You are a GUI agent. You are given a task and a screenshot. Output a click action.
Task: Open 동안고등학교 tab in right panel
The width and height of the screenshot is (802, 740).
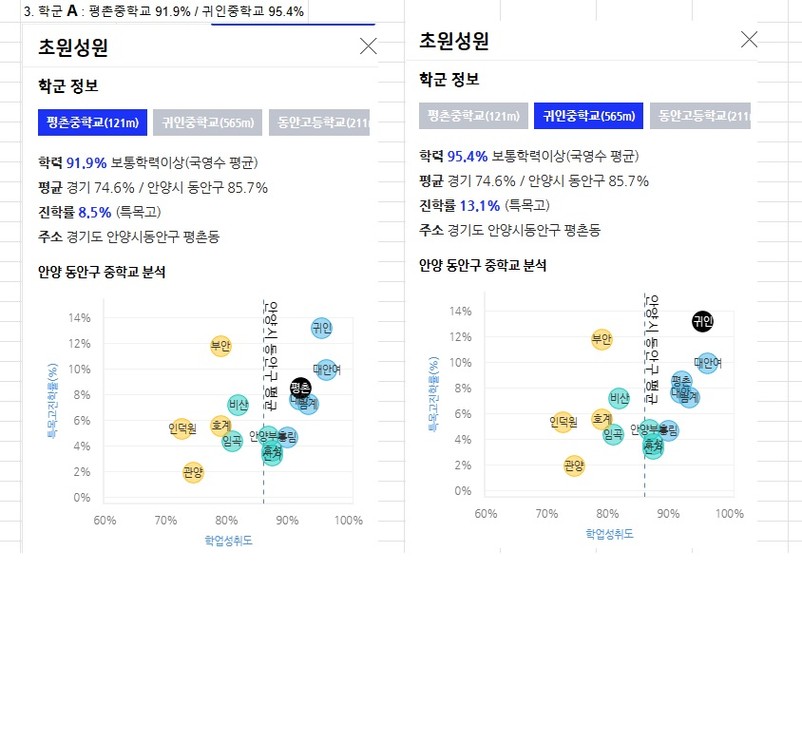click(x=700, y=116)
